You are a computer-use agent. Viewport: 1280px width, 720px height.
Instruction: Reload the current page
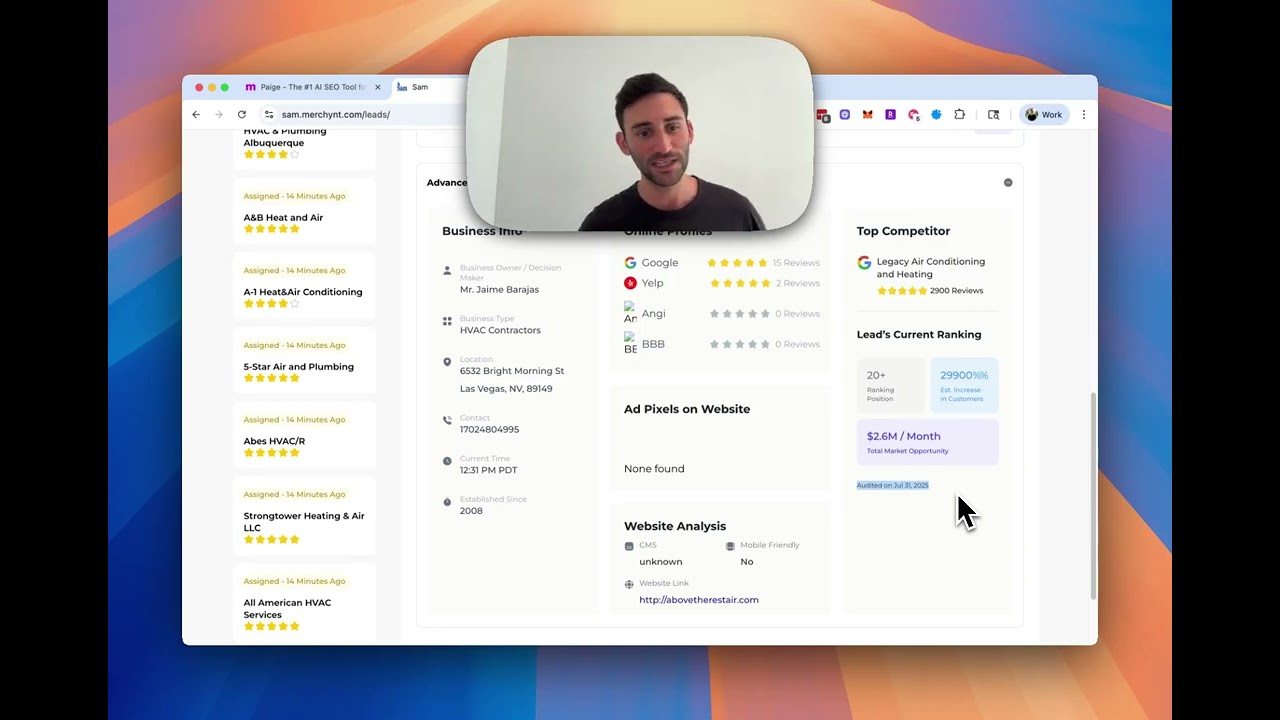(242, 115)
